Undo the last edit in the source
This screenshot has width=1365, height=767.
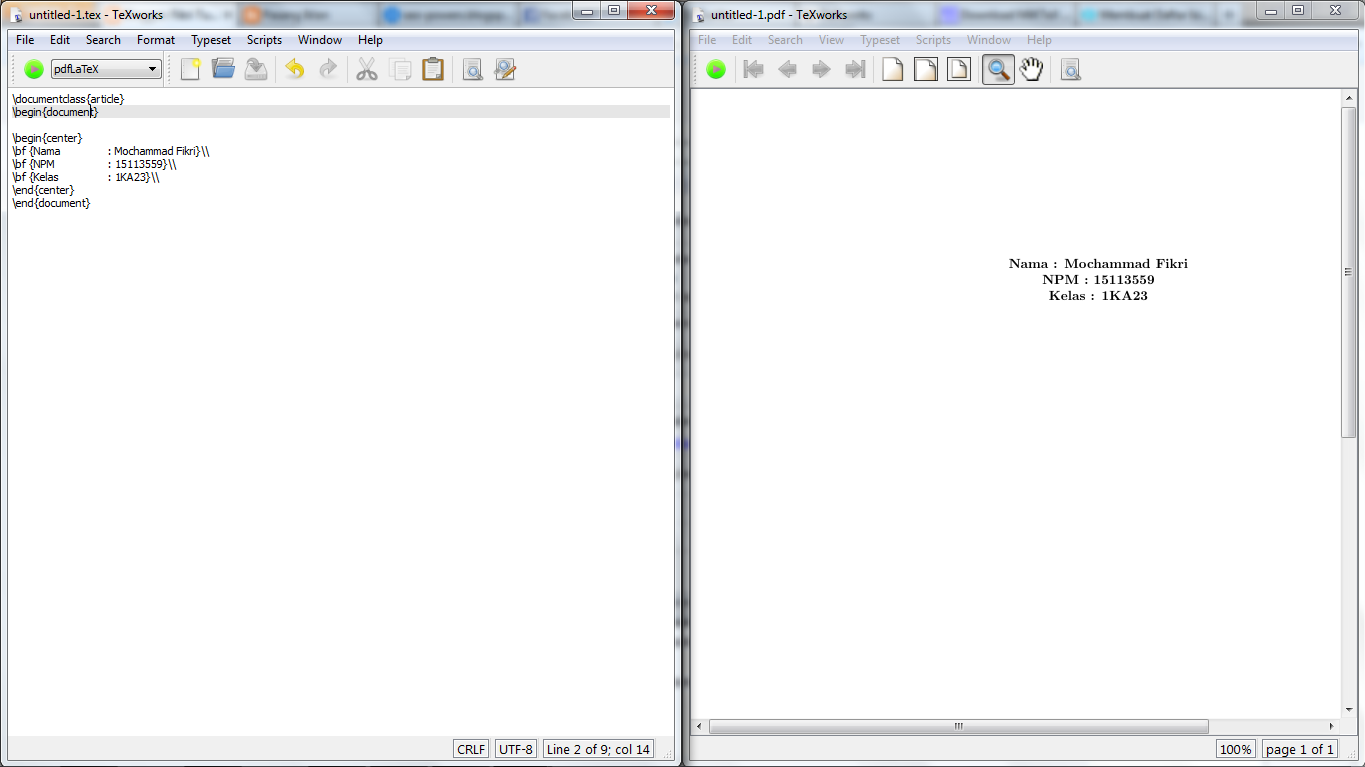pyautogui.click(x=293, y=68)
